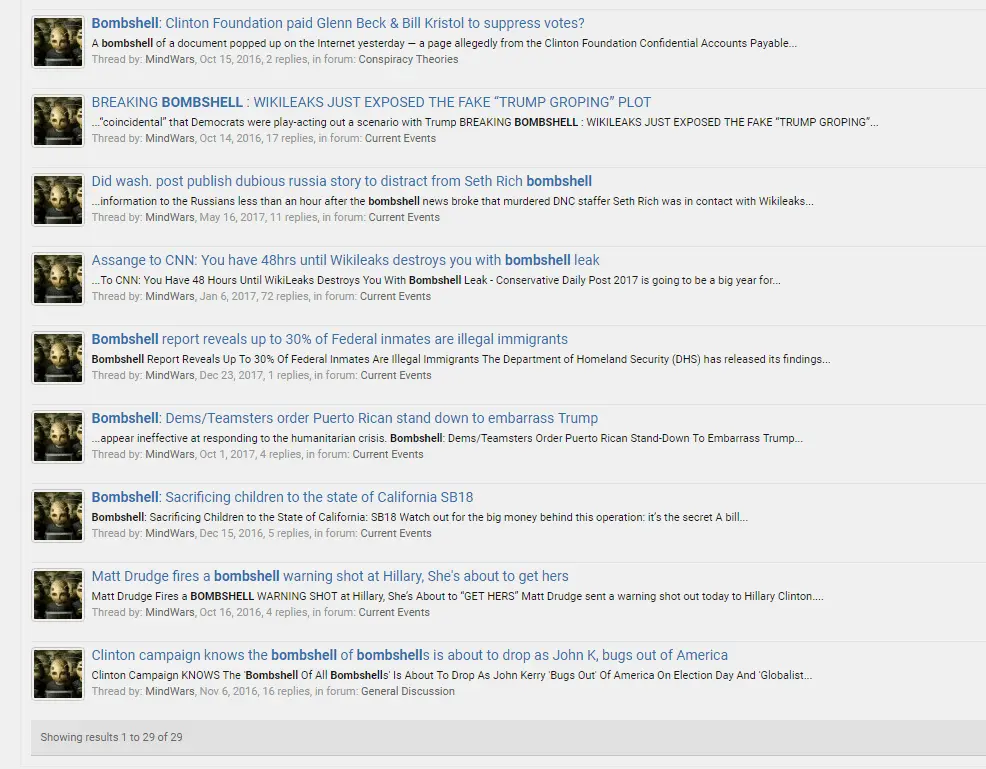986x769 pixels.
Task: Click MindWars author link in Dec 15, 2016 row
Action: pyautogui.click(x=170, y=533)
